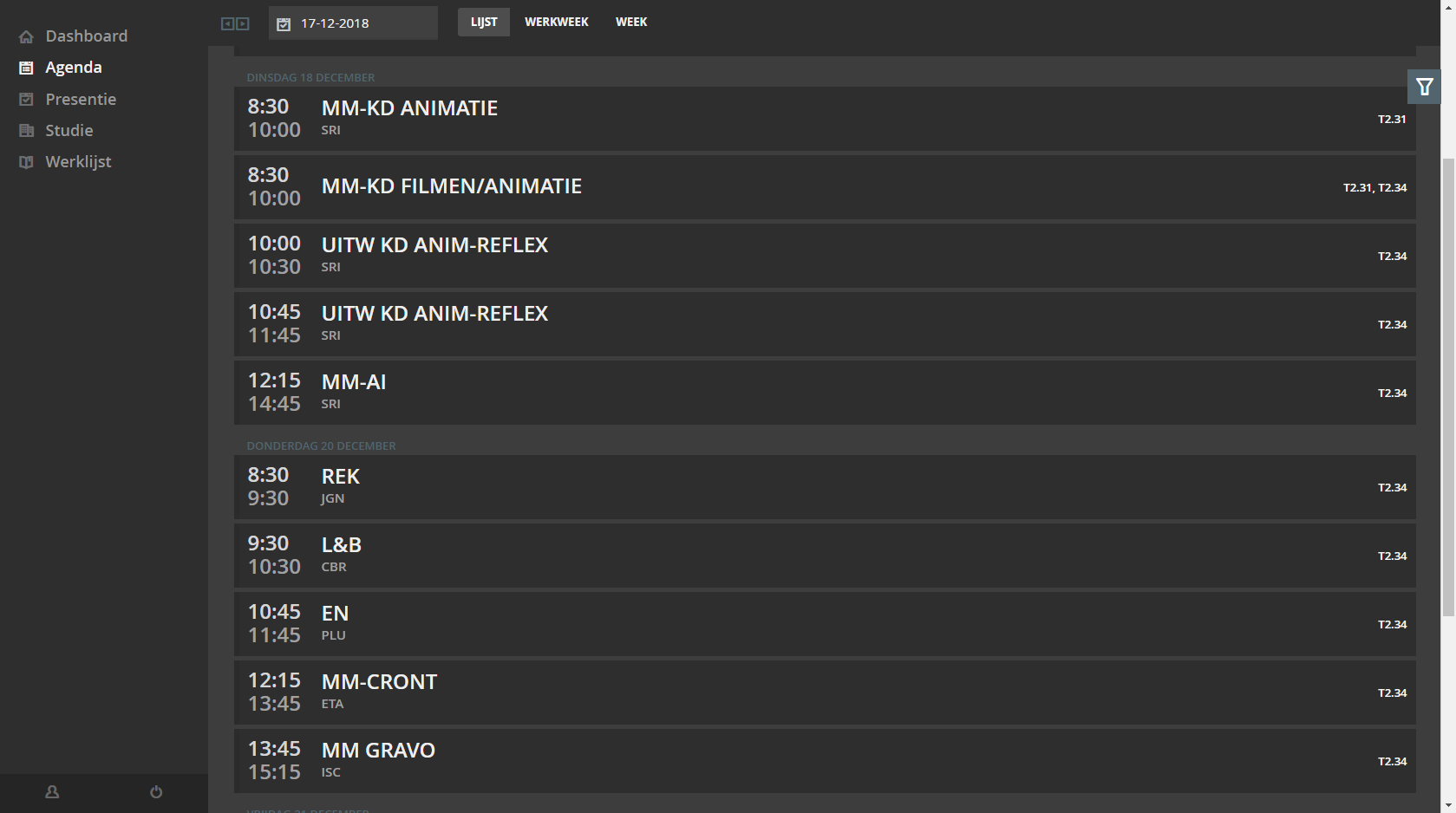1456x813 pixels.
Task: Click teacher code JGN under REK
Action: [332, 498]
